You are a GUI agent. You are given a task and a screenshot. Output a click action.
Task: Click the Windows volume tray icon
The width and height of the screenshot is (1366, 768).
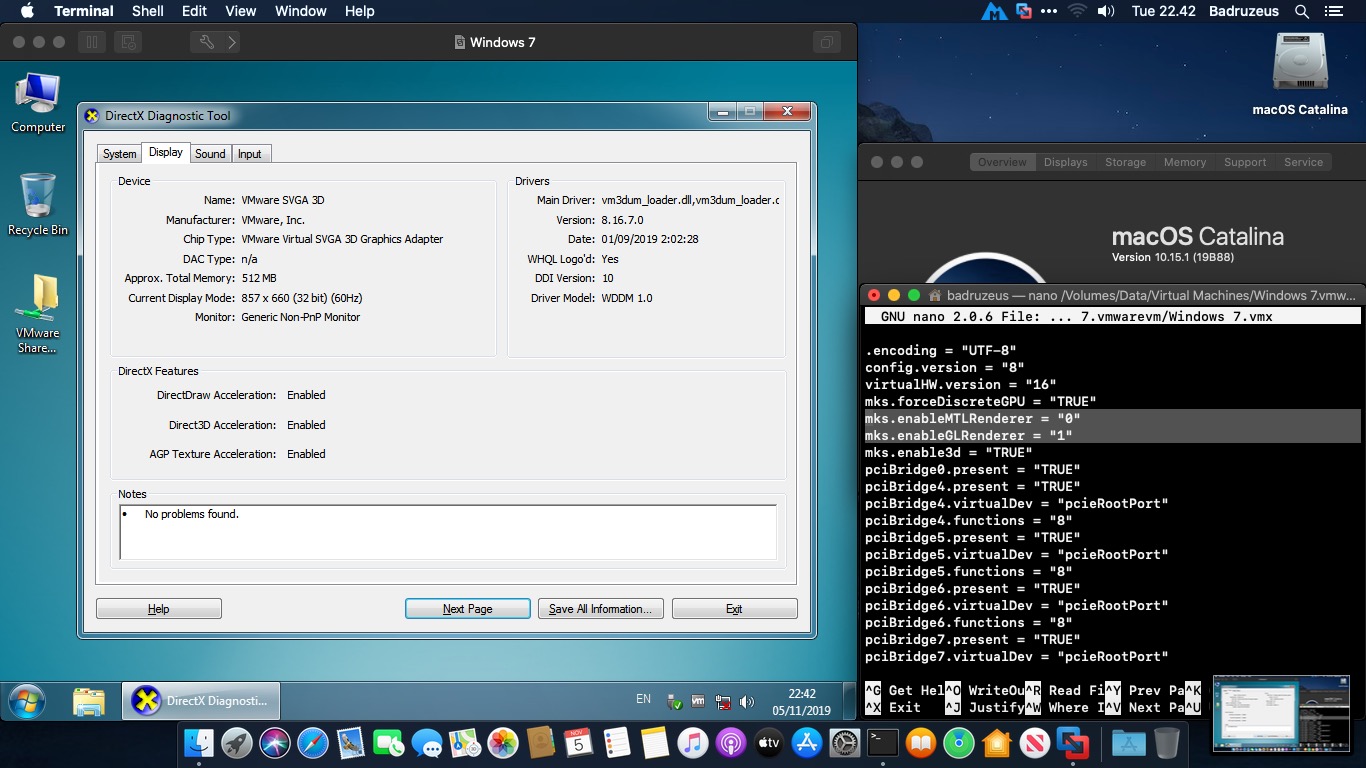[747, 701]
